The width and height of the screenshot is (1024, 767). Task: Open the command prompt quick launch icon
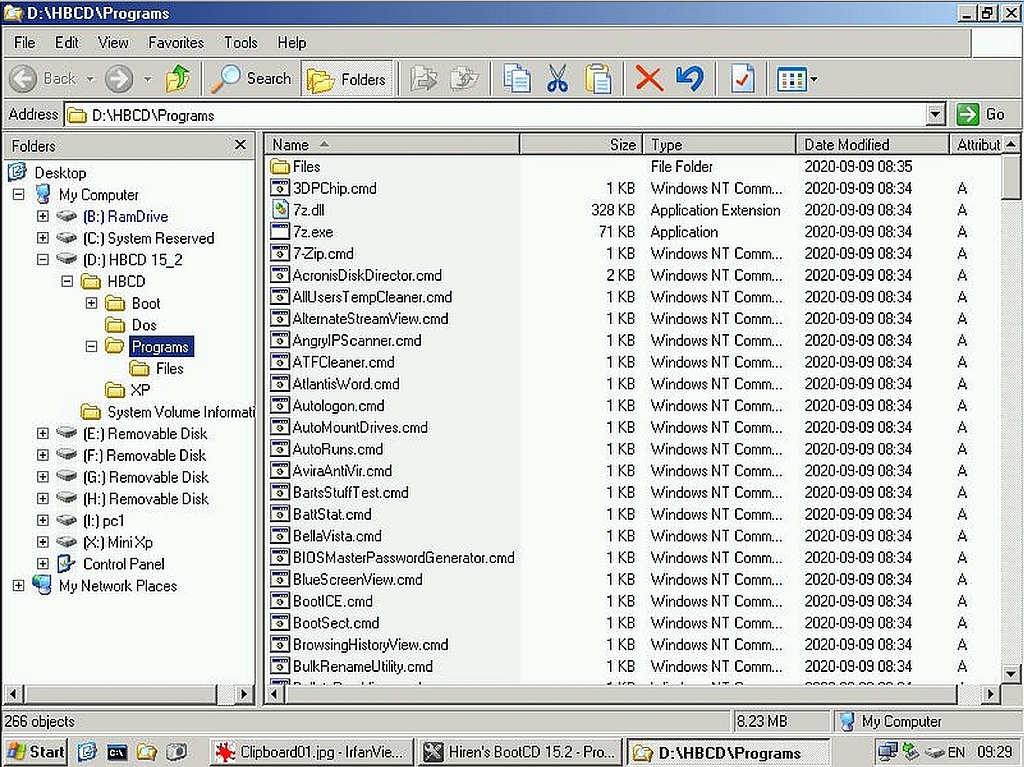pyautogui.click(x=117, y=753)
